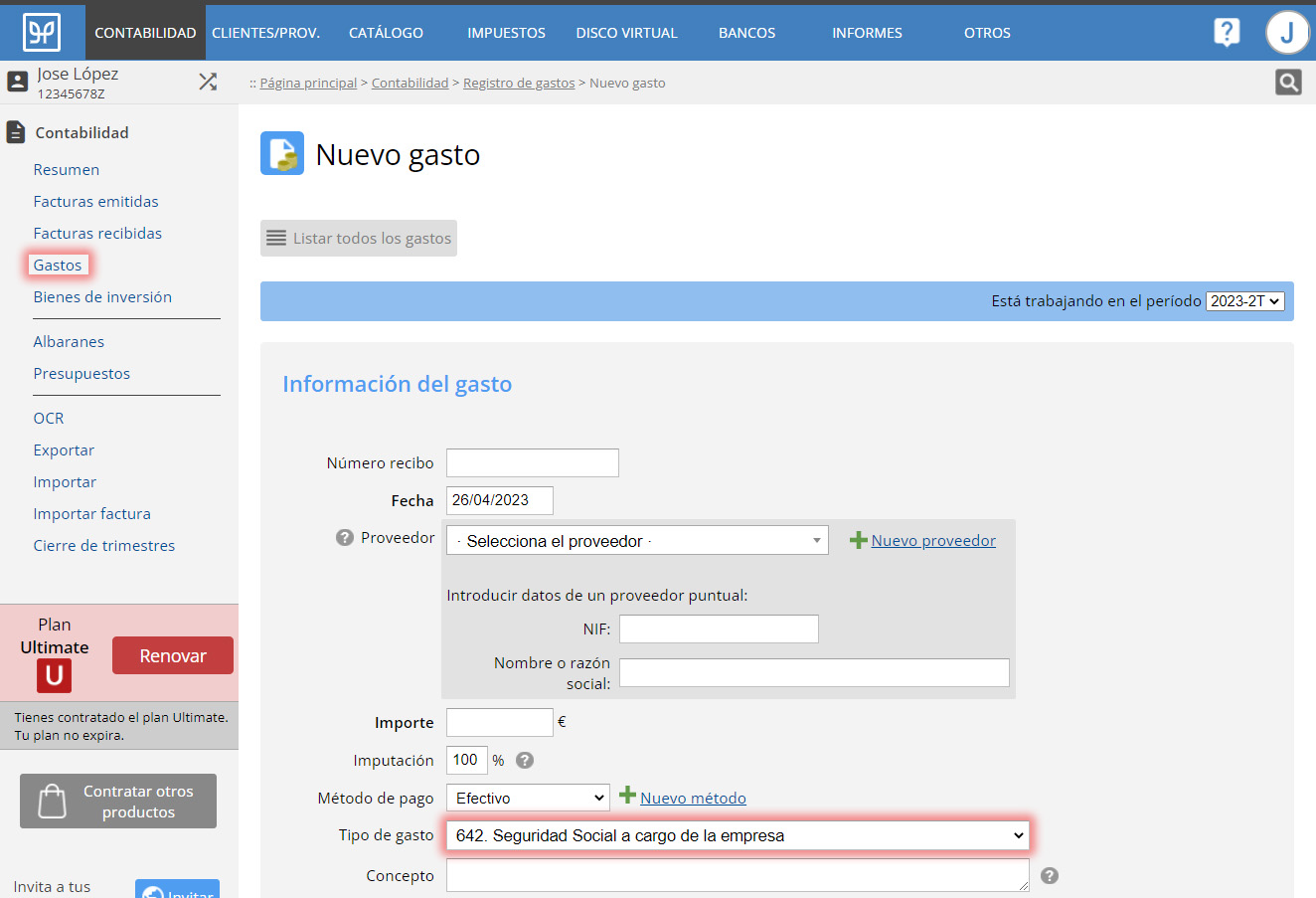Screen dimensions: 1316x898
Task: Click the Contabilidad document icon in sidebar
Action: pyautogui.click(x=15, y=132)
